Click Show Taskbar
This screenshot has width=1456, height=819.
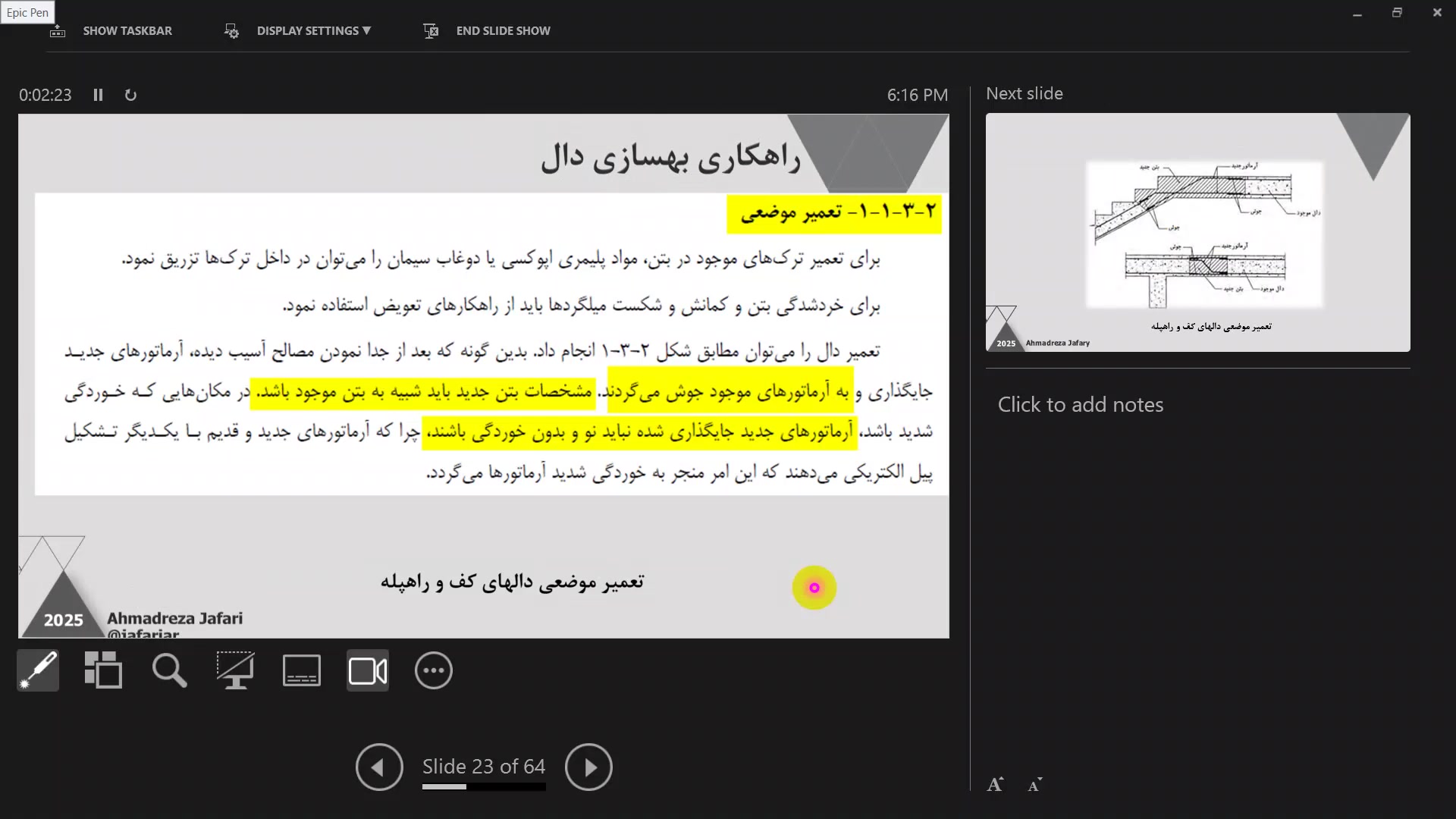tap(127, 31)
